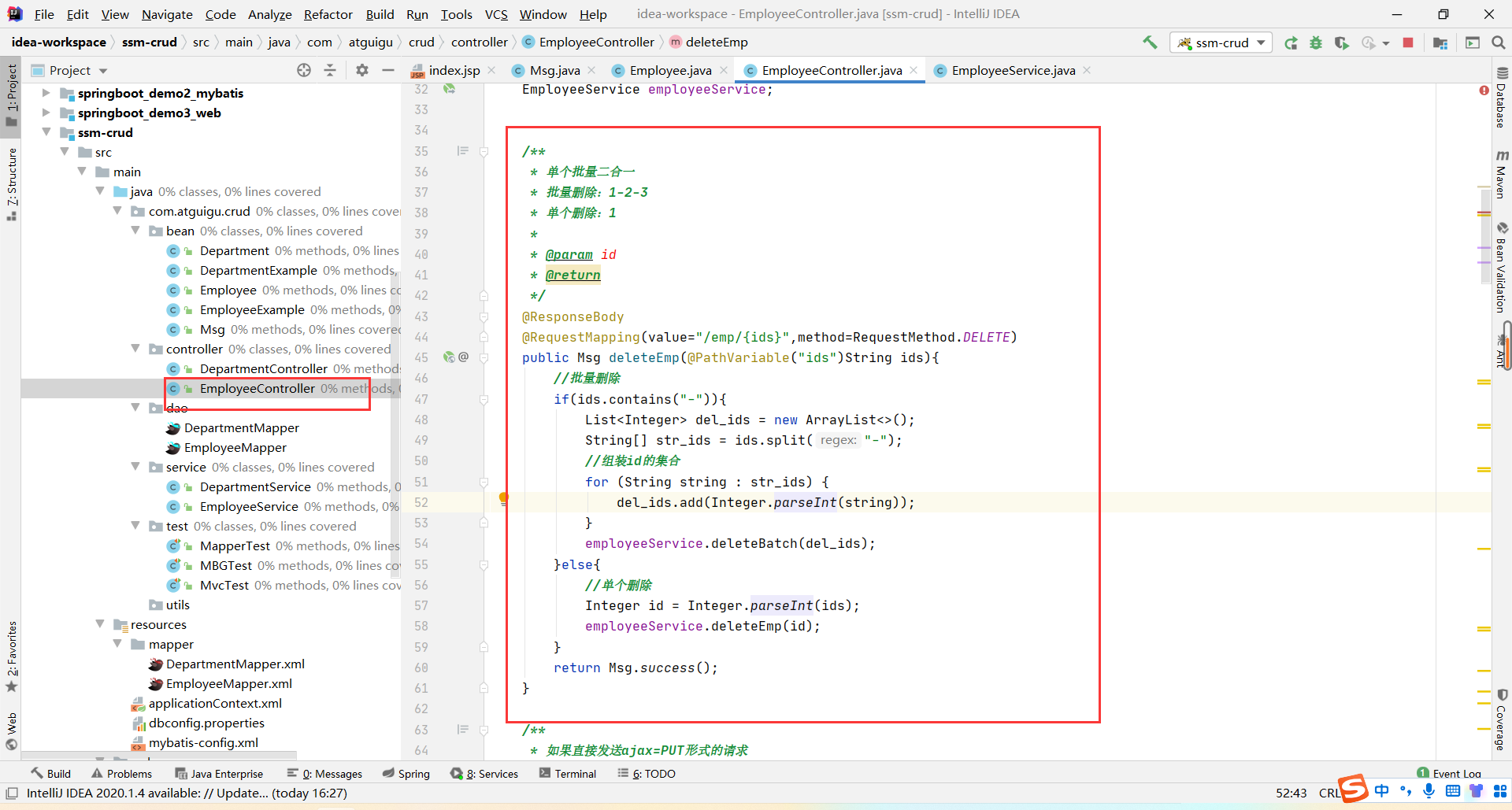The width and height of the screenshot is (1512, 810).
Task: Switch to the EmployeeService.java tab
Action: click(x=1013, y=70)
